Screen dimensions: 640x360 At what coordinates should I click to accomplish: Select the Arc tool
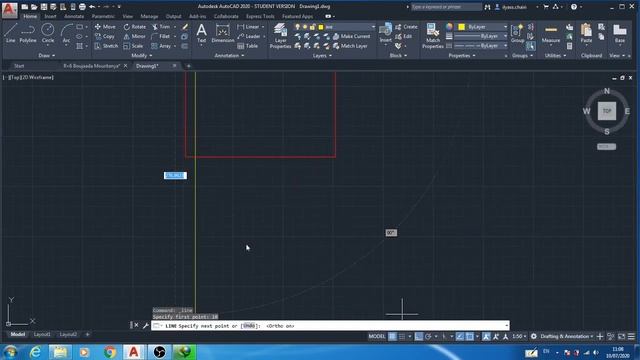point(66,33)
